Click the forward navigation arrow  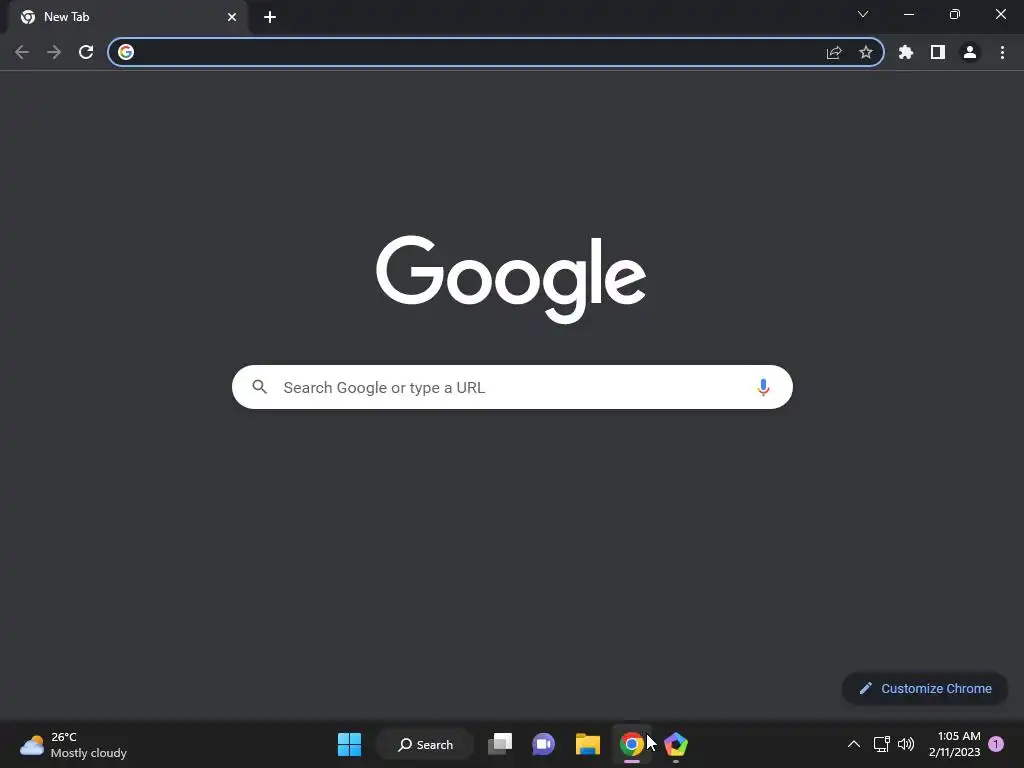pos(54,52)
